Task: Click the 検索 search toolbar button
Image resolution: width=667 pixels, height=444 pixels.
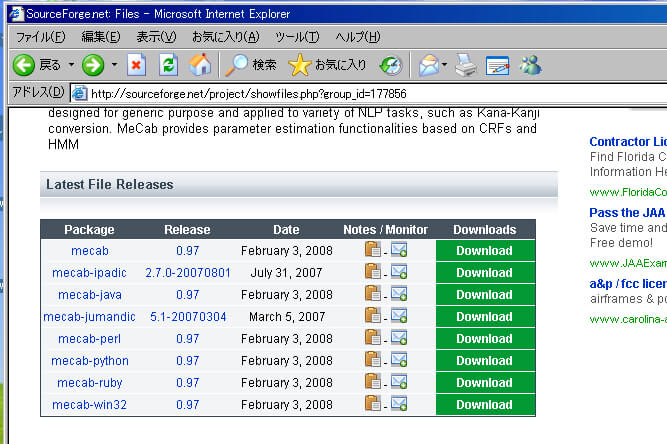Action: coord(250,65)
